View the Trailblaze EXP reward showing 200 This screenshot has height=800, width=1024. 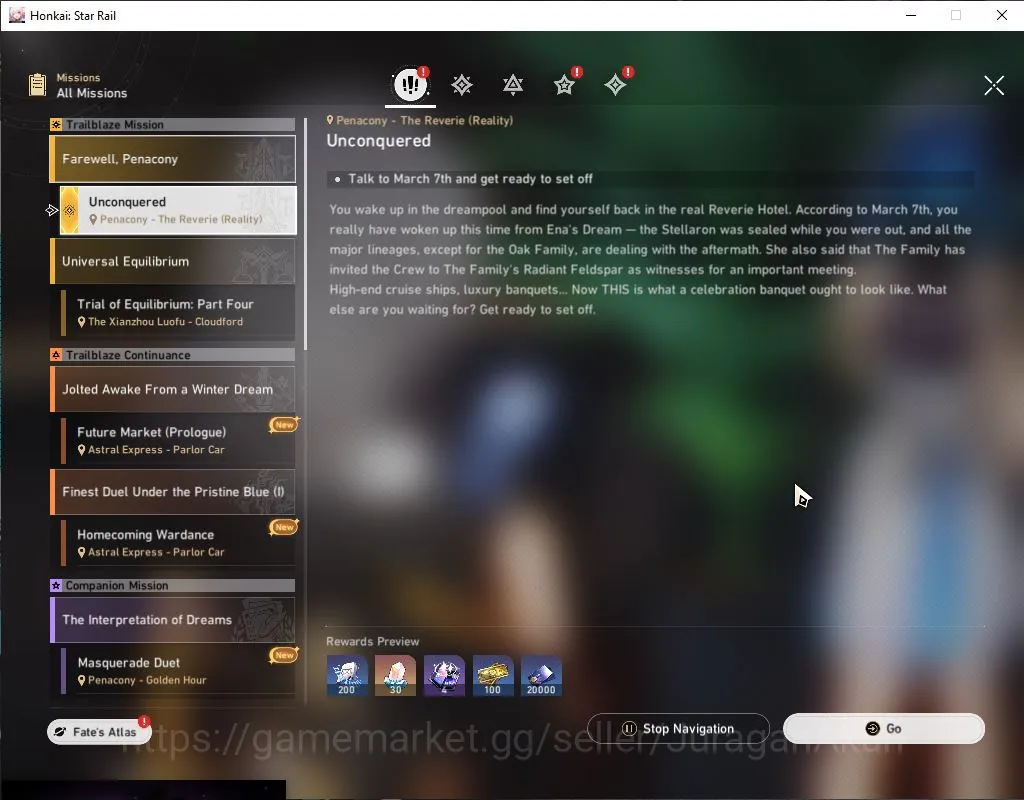(347, 675)
